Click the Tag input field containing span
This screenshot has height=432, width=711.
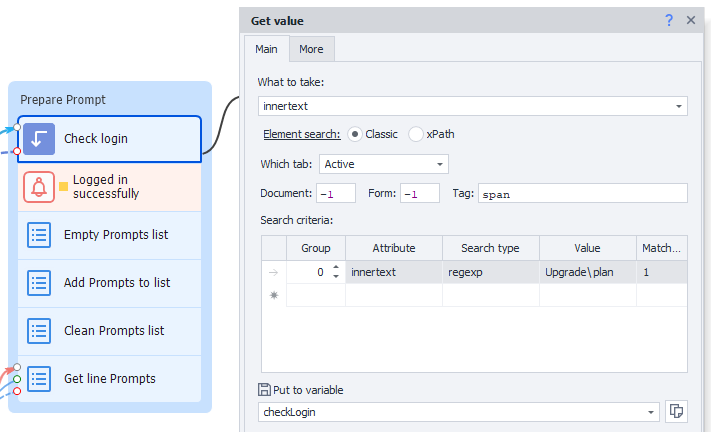pos(582,194)
